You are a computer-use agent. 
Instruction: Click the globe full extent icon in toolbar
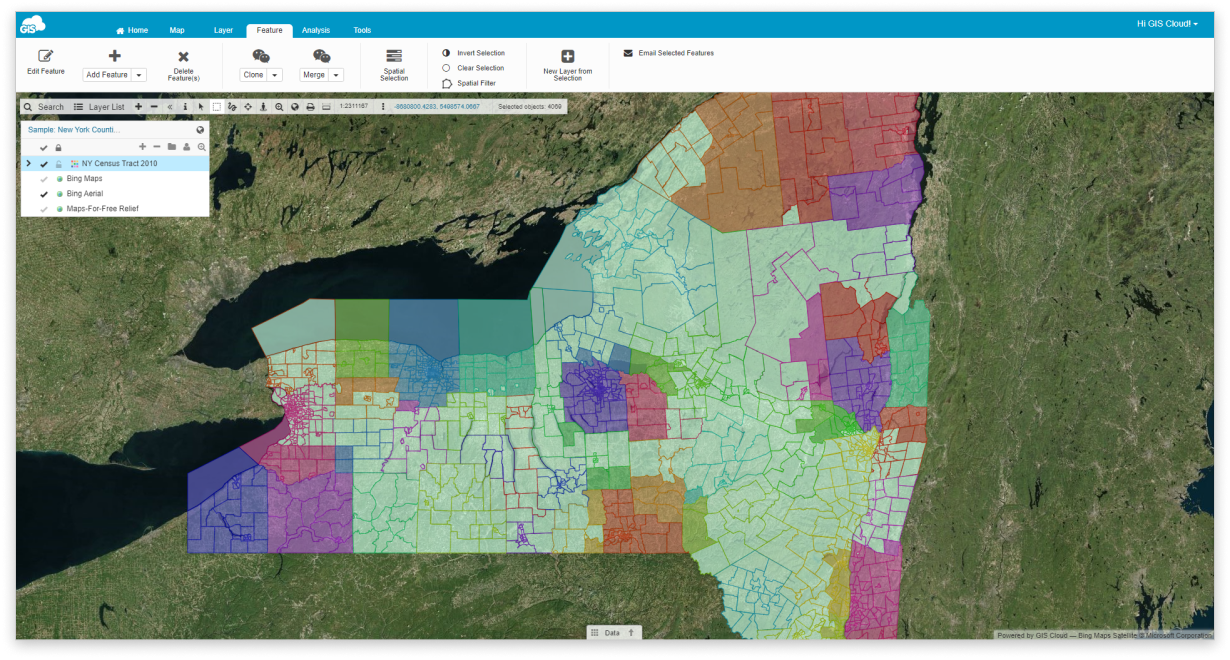295,107
